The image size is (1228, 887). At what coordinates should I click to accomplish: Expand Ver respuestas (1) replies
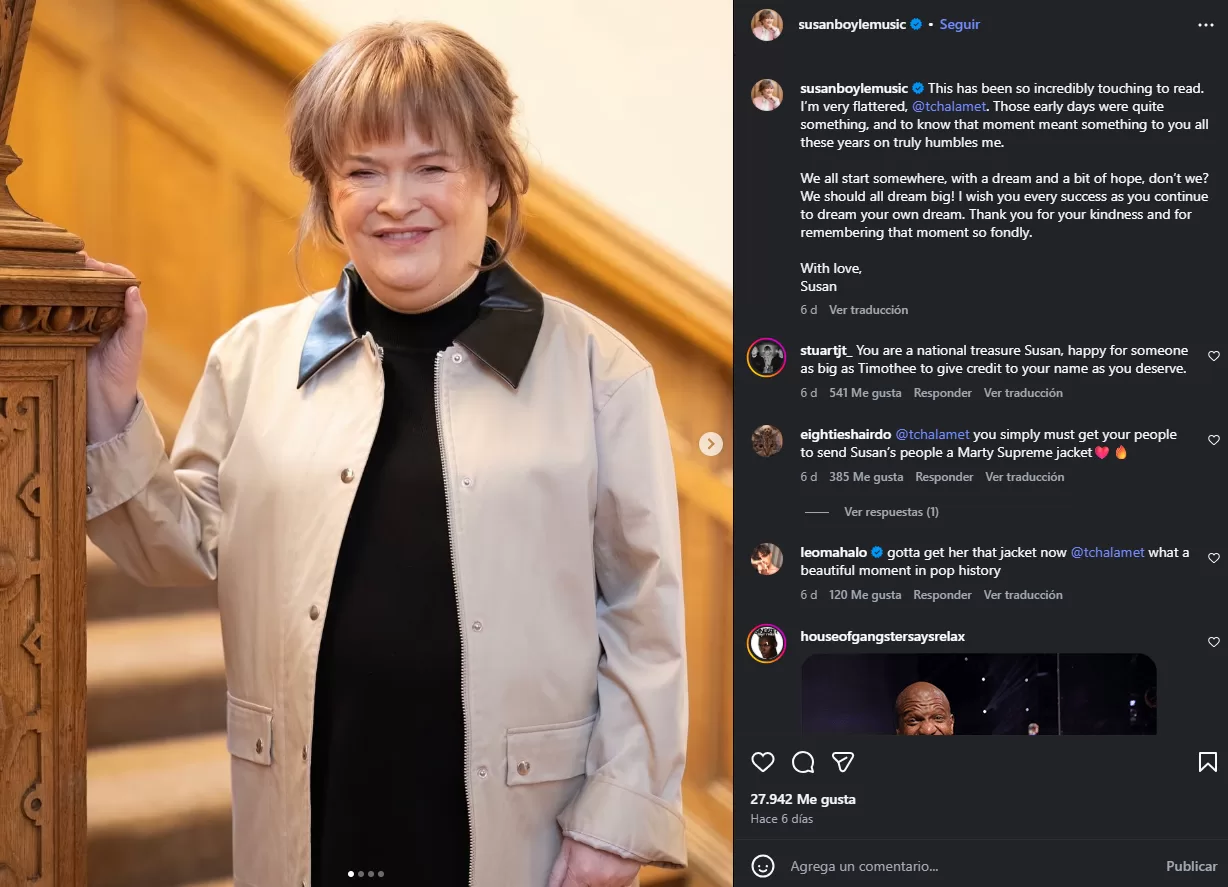click(890, 512)
